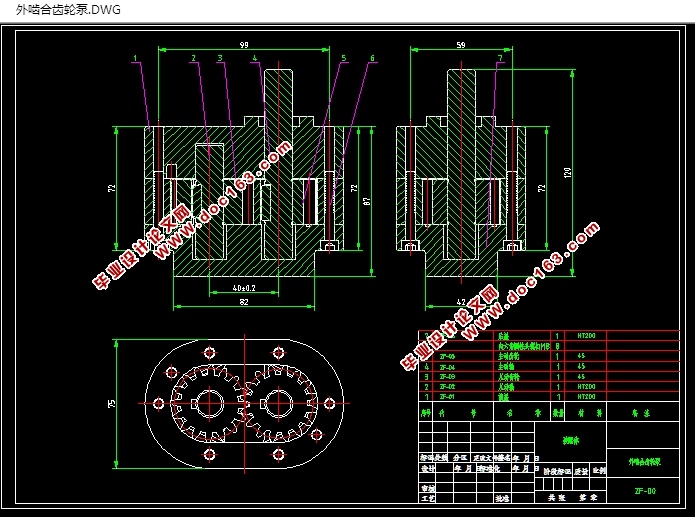Click part balloon number 1 leader label
This screenshot has width=695, height=517.
point(135,58)
